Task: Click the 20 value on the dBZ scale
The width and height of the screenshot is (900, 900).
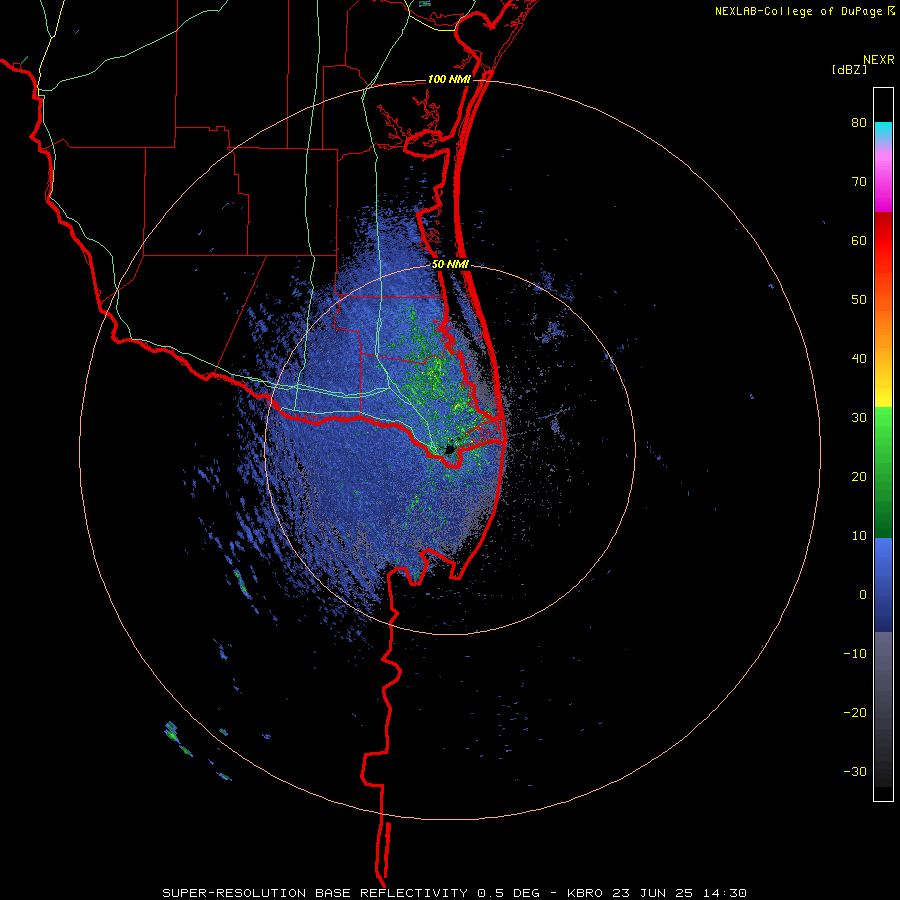Action: point(859,477)
